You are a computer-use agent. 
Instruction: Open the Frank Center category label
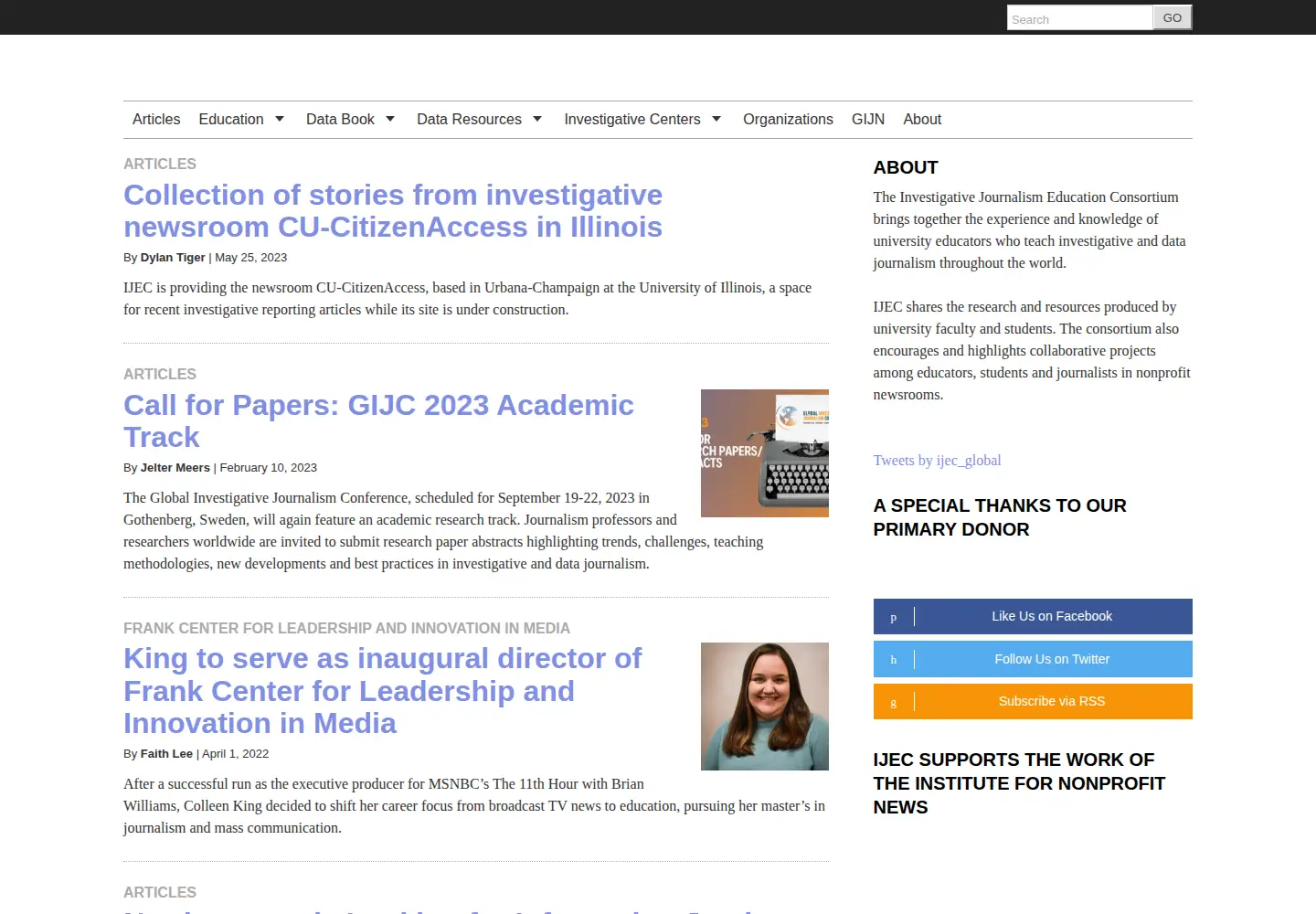[x=346, y=629]
